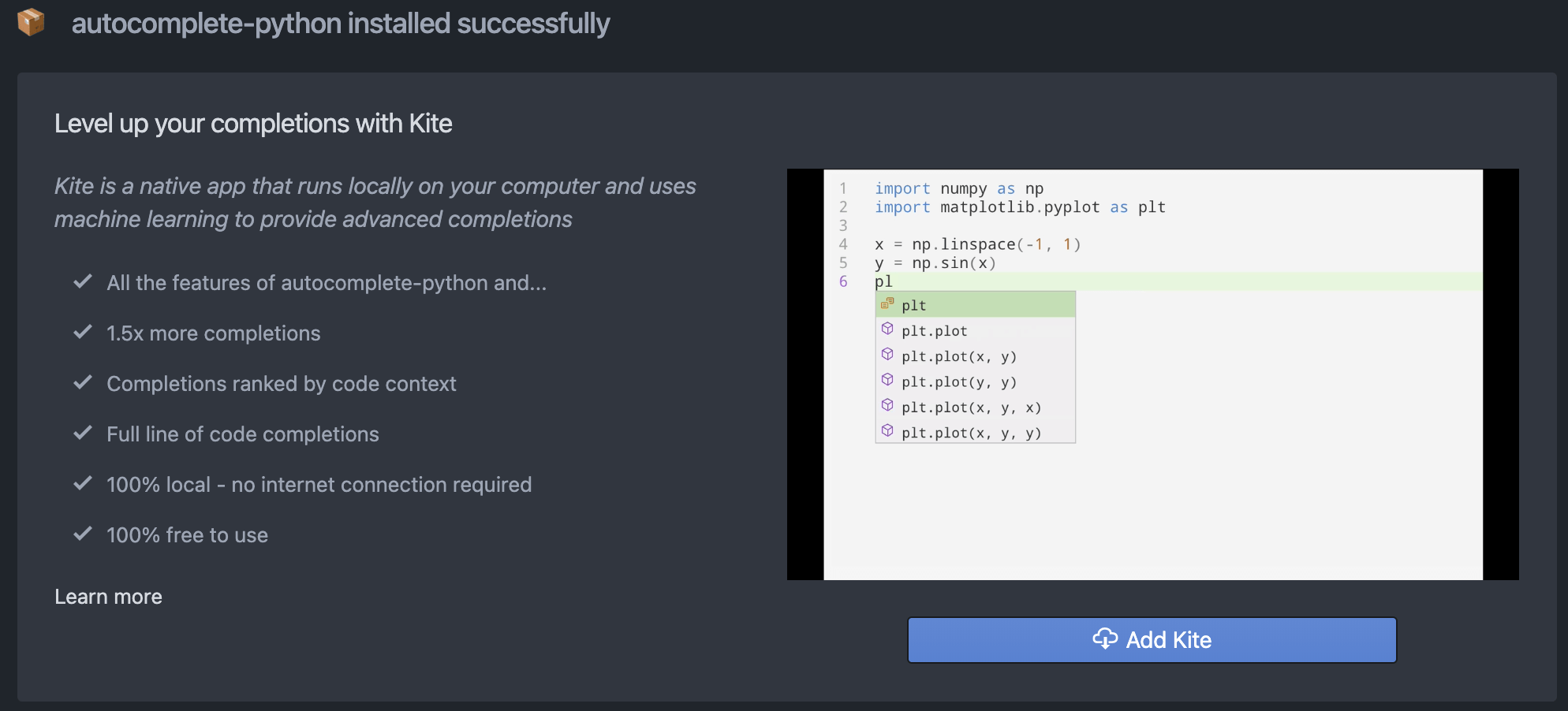Screen dimensions: 1568x711
Task: Click the cube icon beside plt.plot(x, y)
Action: coord(887,354)
